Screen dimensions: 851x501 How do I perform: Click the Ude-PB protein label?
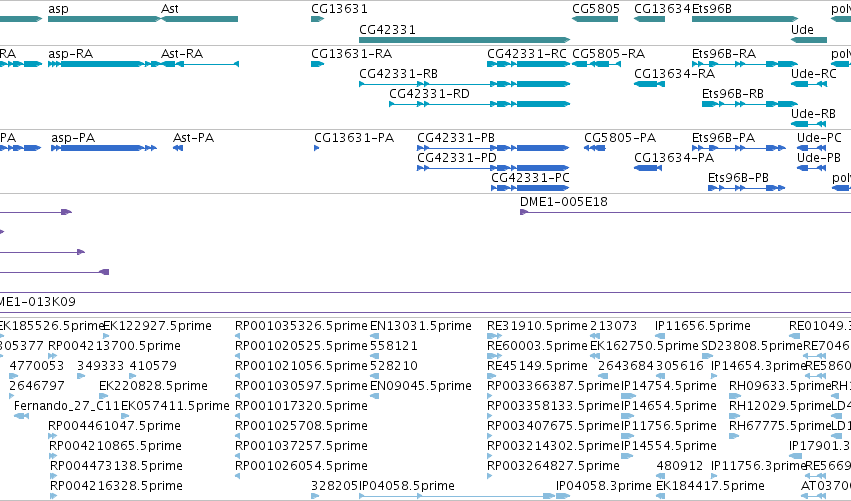819,158
